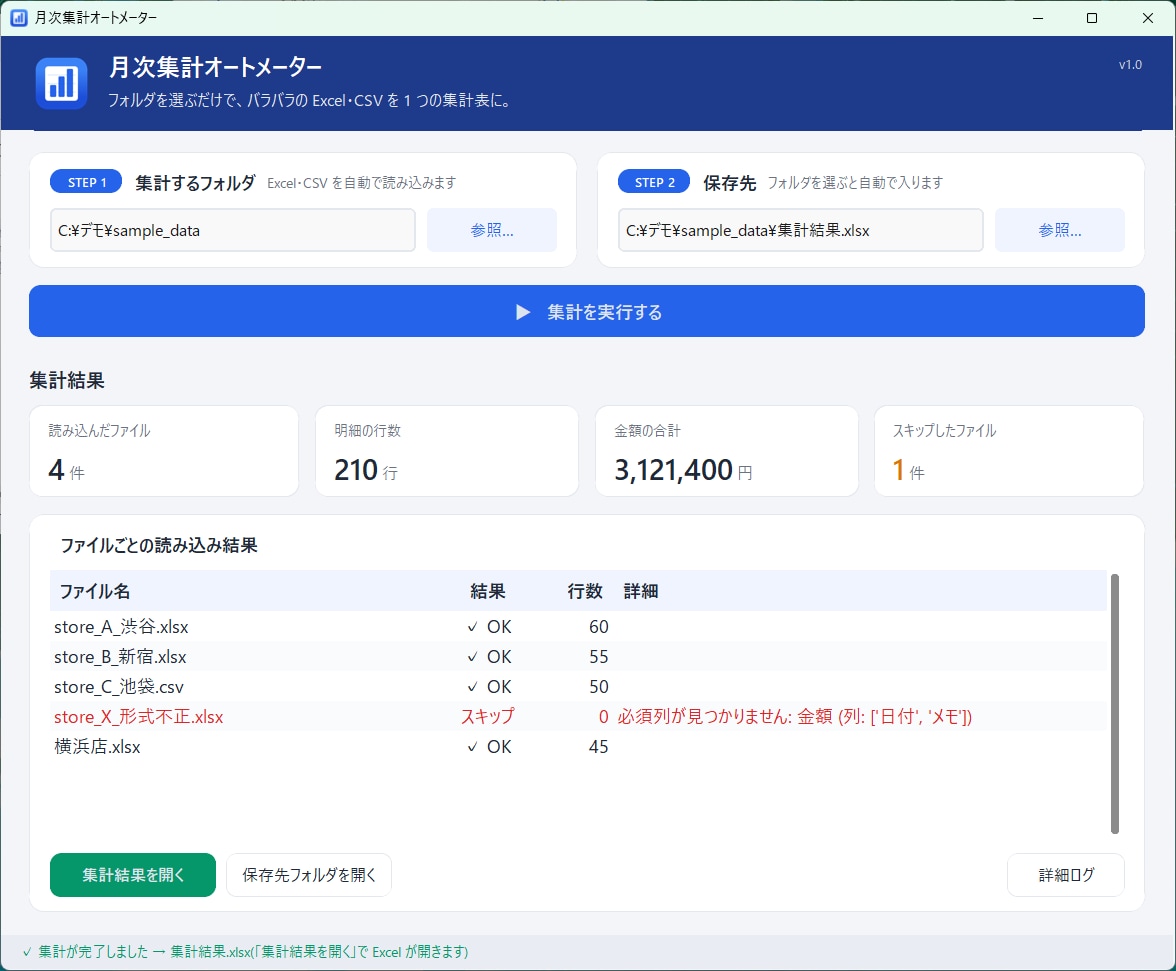Focus the source folder path field C:¥デモ¥sample_data

232,230
